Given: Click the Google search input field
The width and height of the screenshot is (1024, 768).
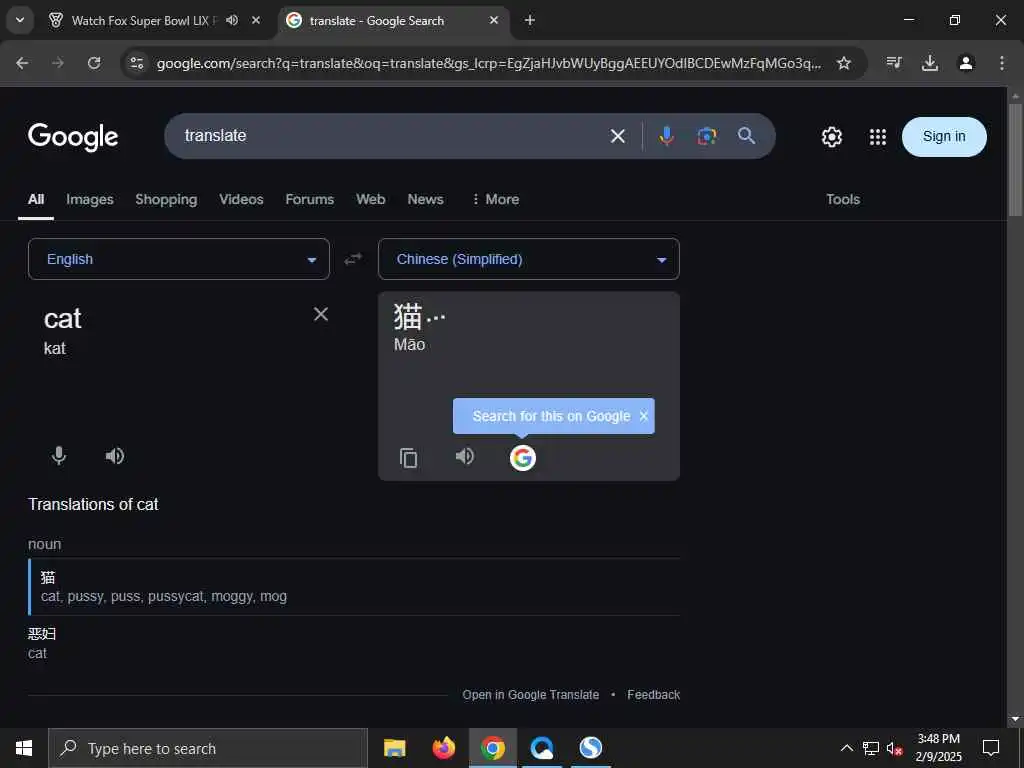Looking at the screenshot, I should (392, 136).
